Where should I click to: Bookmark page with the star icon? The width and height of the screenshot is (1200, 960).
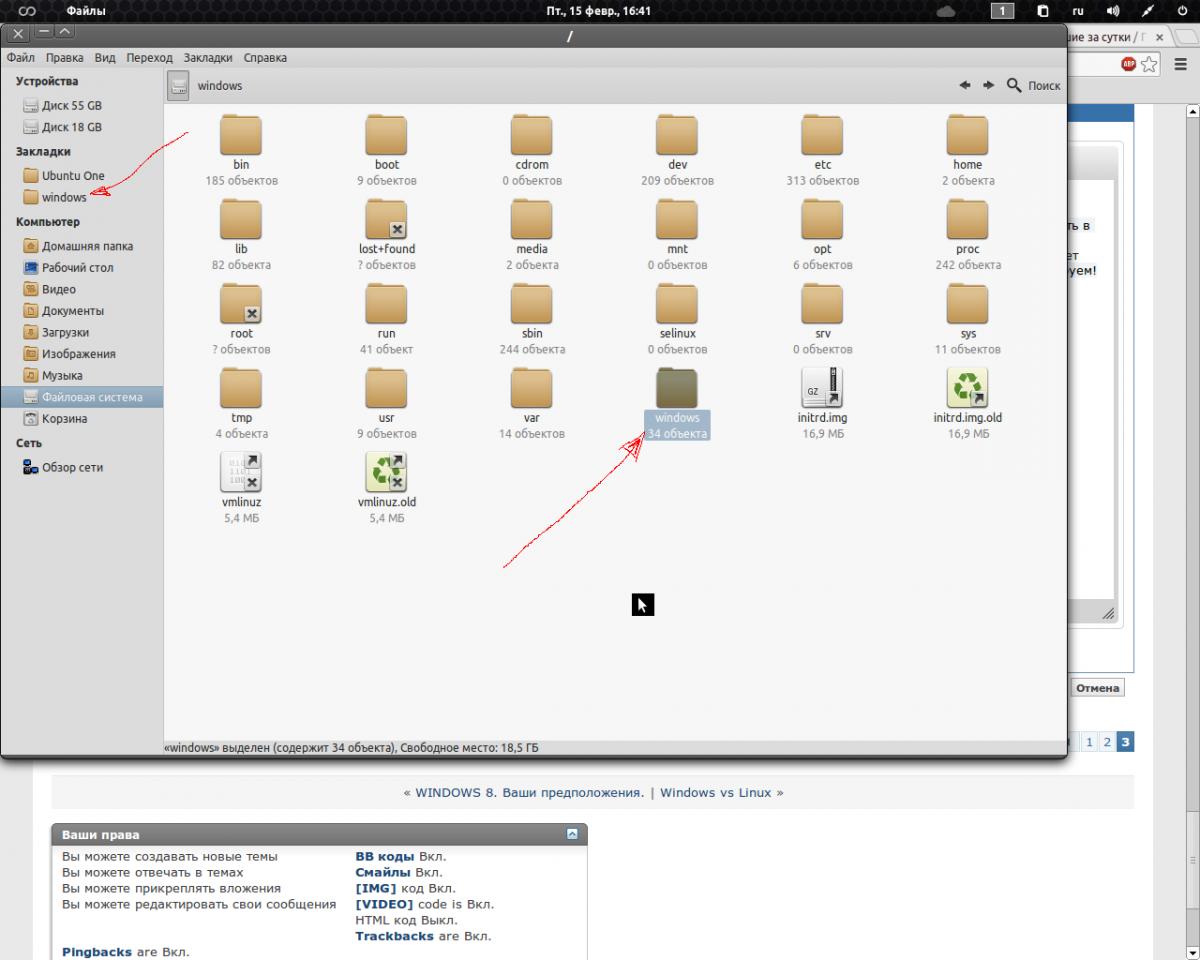pos(1150,64)
